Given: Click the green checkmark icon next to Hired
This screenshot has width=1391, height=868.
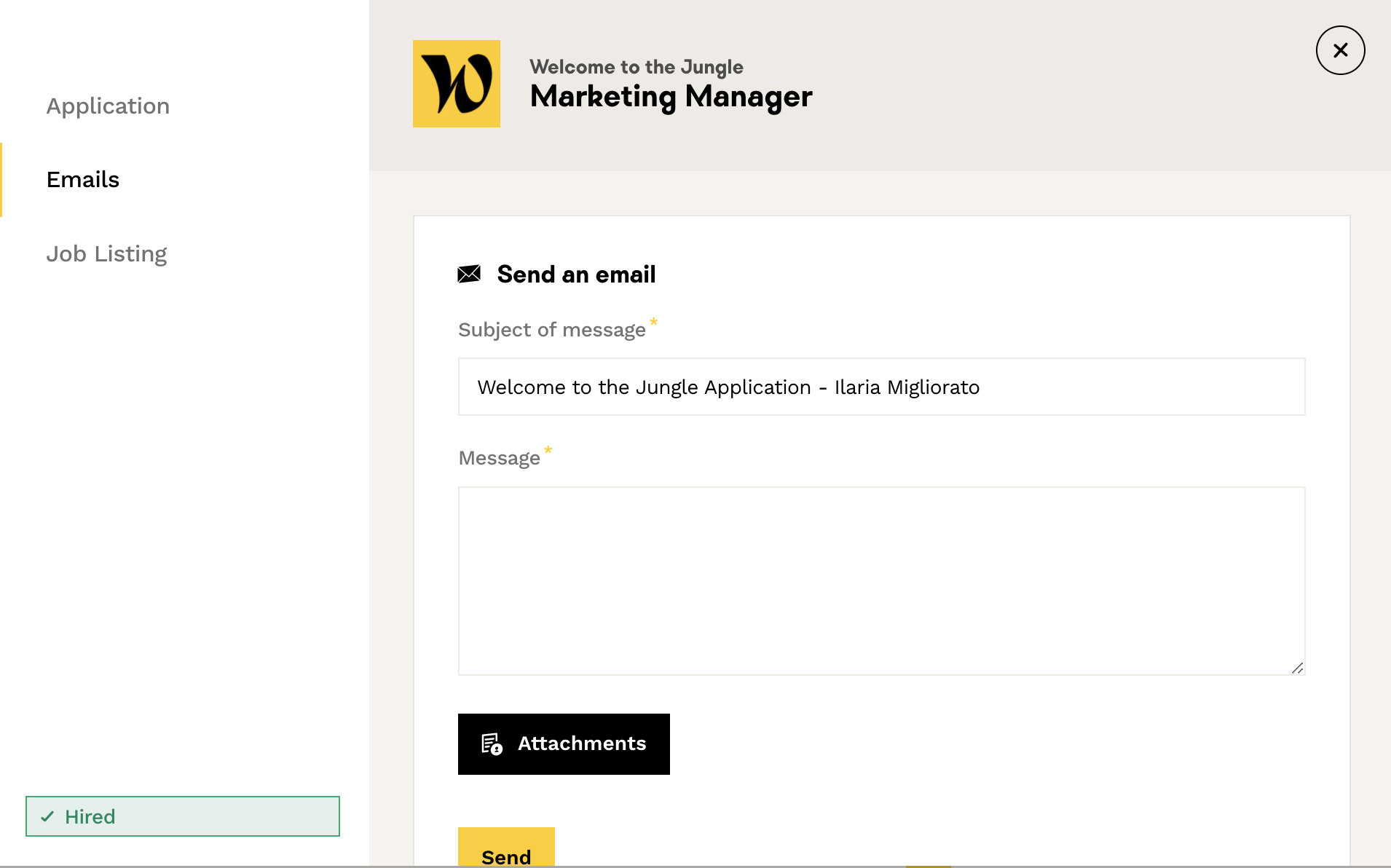Looking at the screenshot, I should 48,816.
